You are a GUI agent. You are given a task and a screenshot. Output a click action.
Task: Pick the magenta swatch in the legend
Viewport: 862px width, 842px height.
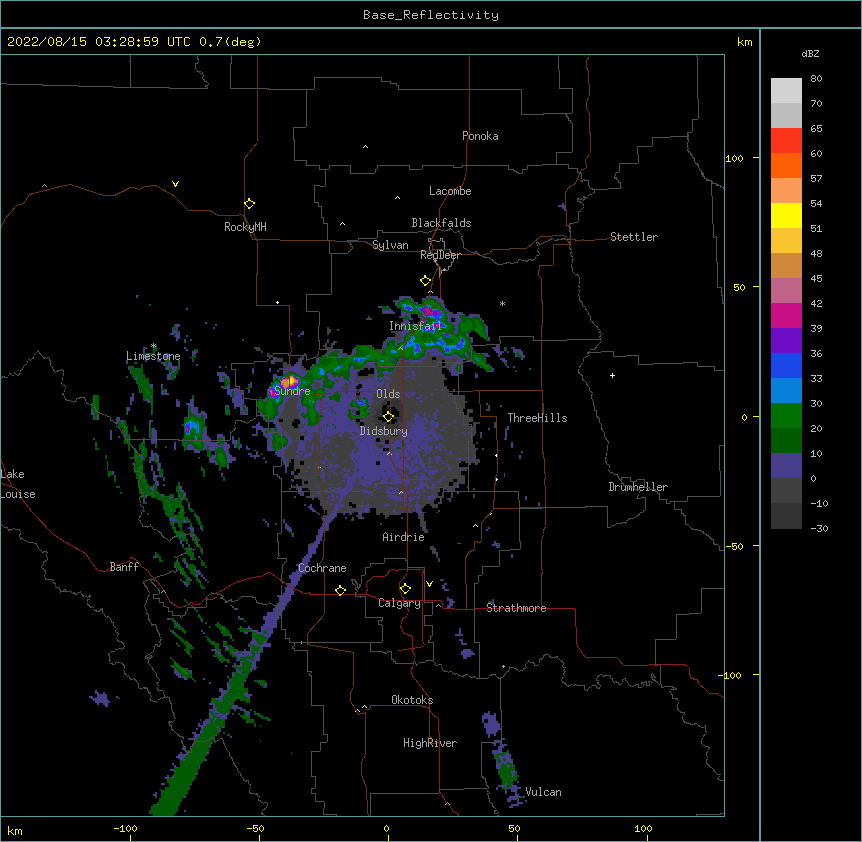[x=786, y=315]
